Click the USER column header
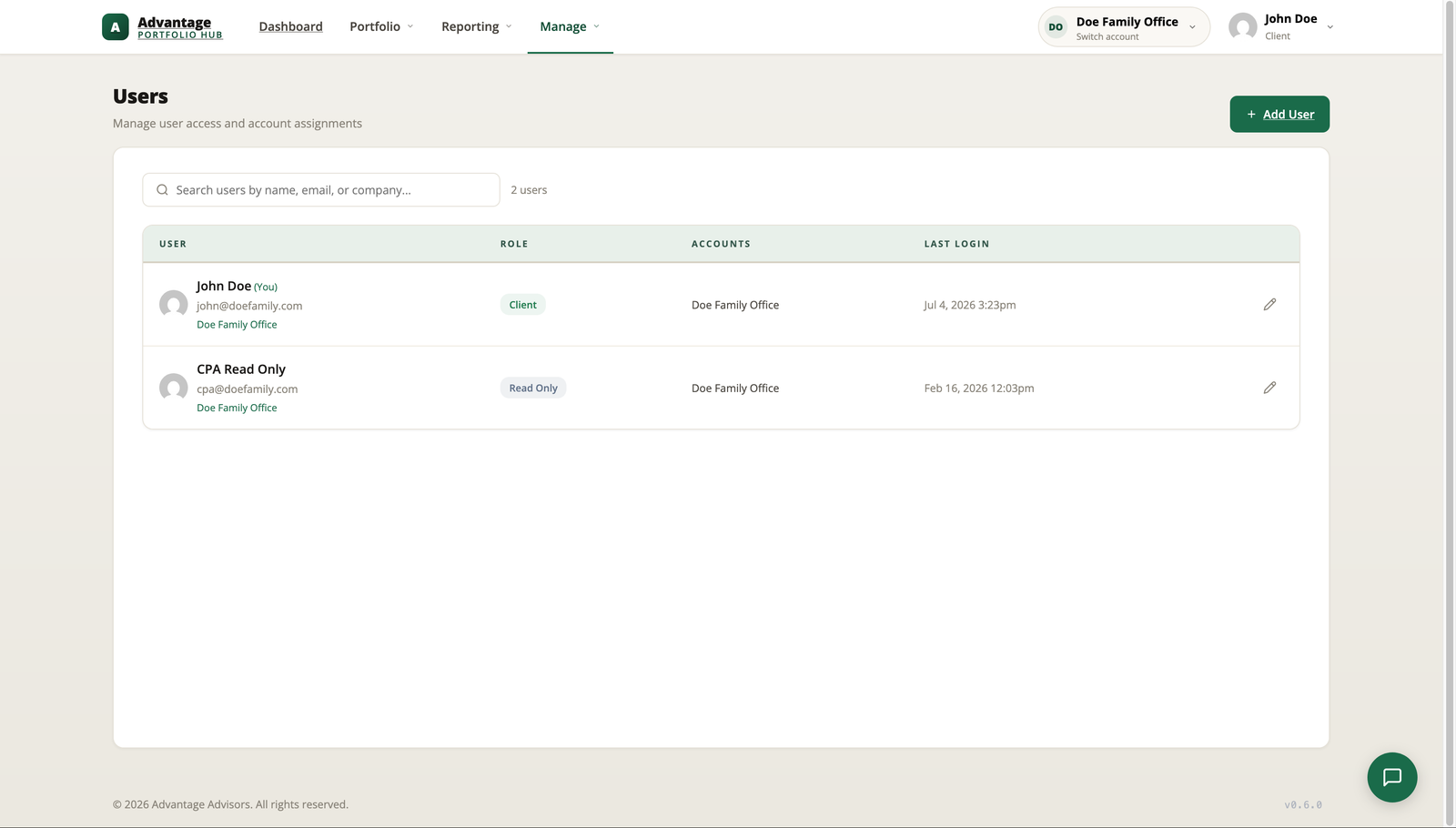The width and height of the screenshot is (1456, 828). point(173,244)
